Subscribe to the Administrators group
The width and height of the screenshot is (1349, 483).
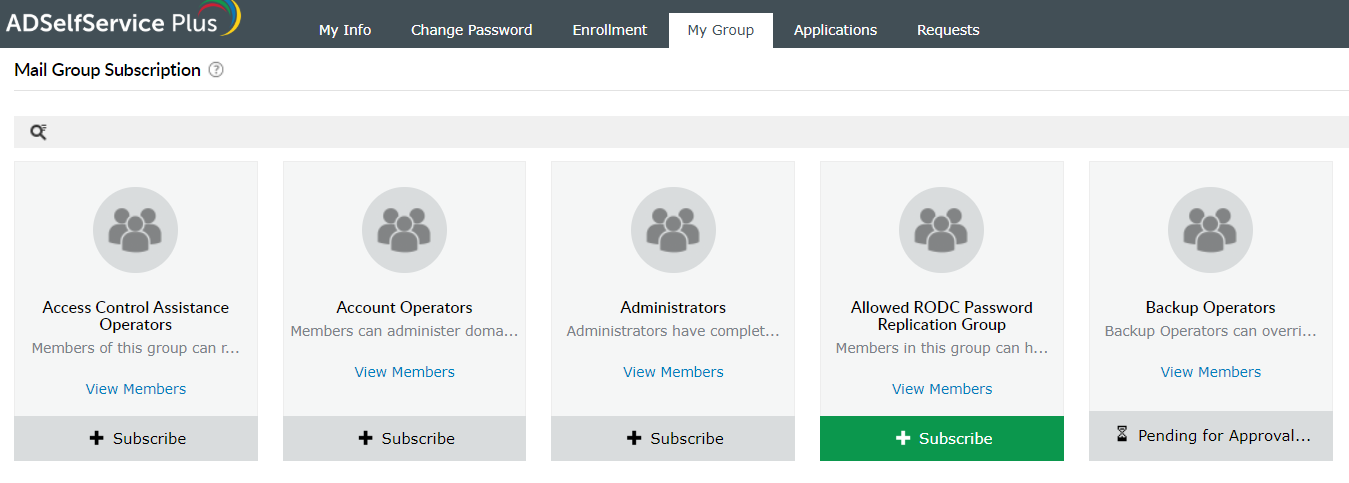(x=673, y=438)
